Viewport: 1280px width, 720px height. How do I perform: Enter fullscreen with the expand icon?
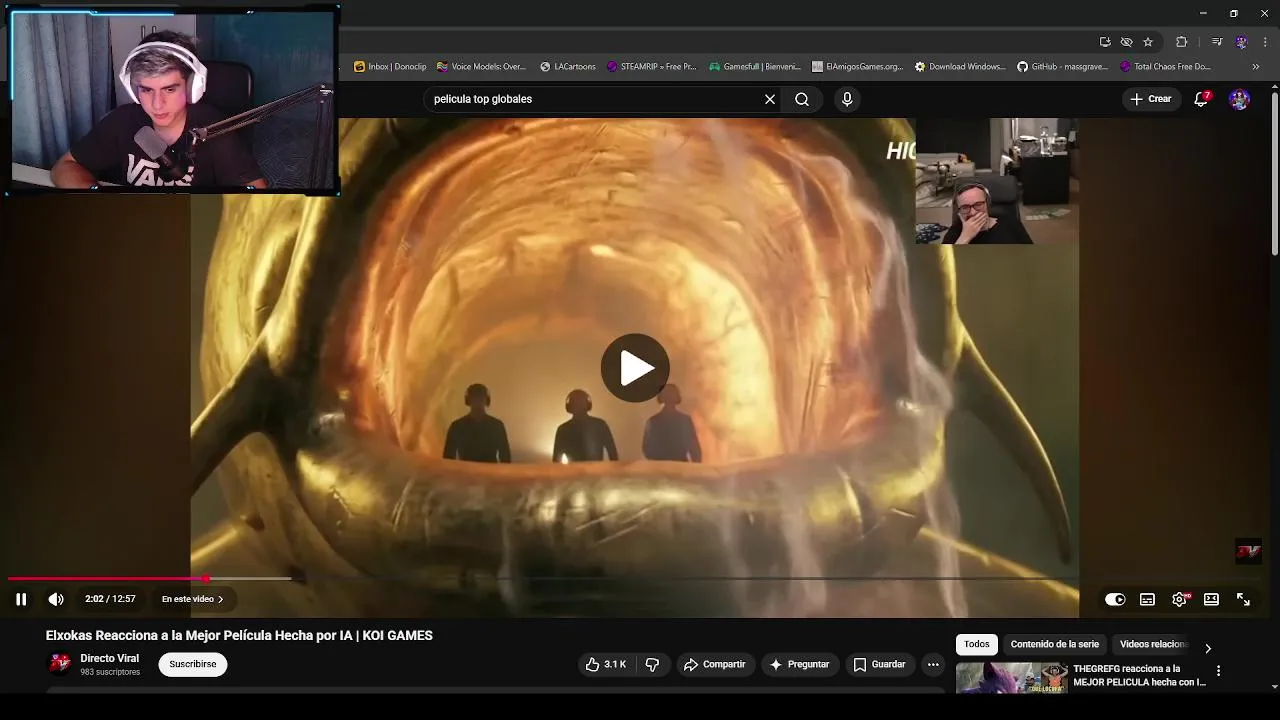coord(1243,599)
